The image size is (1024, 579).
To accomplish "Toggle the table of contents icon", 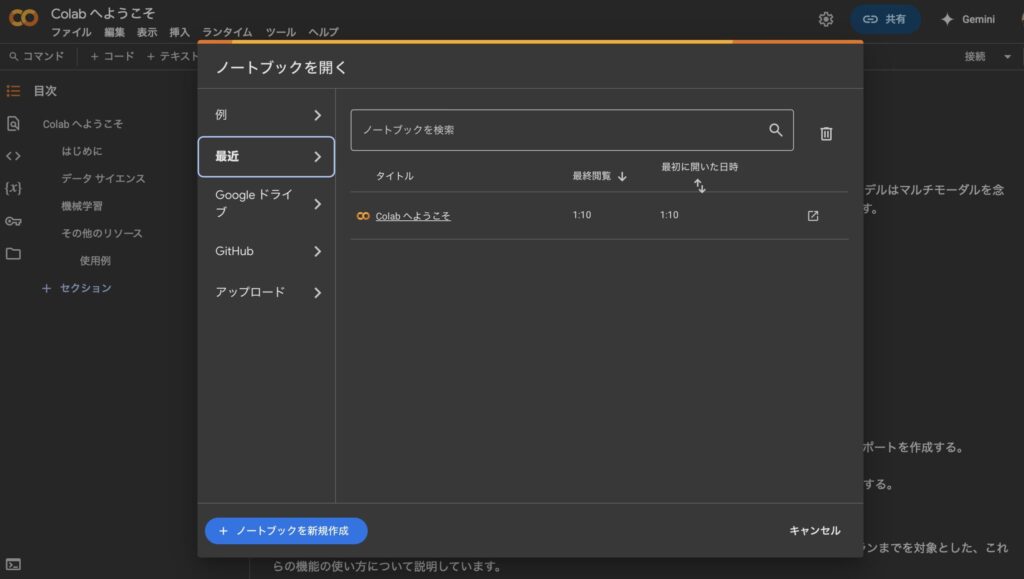I will click(13, 91).
